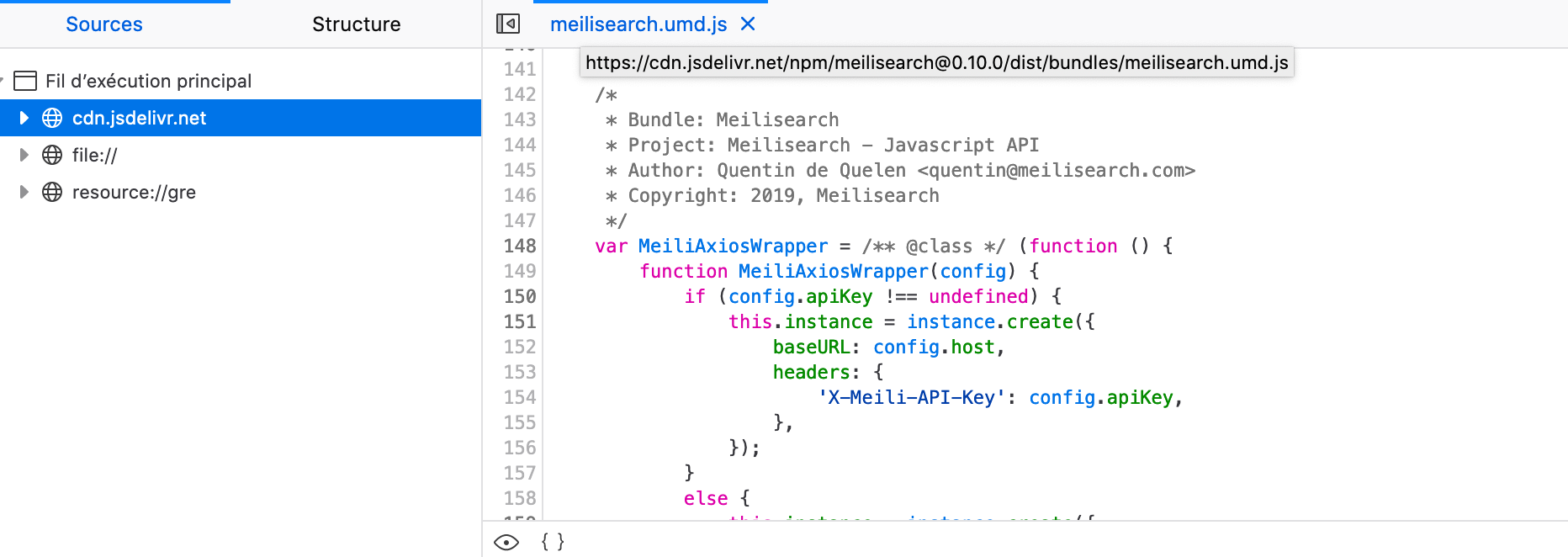This screenshot has height=557, width=1568.
Task: Switch to the Structure tab
Action: (x=356, y=24)
